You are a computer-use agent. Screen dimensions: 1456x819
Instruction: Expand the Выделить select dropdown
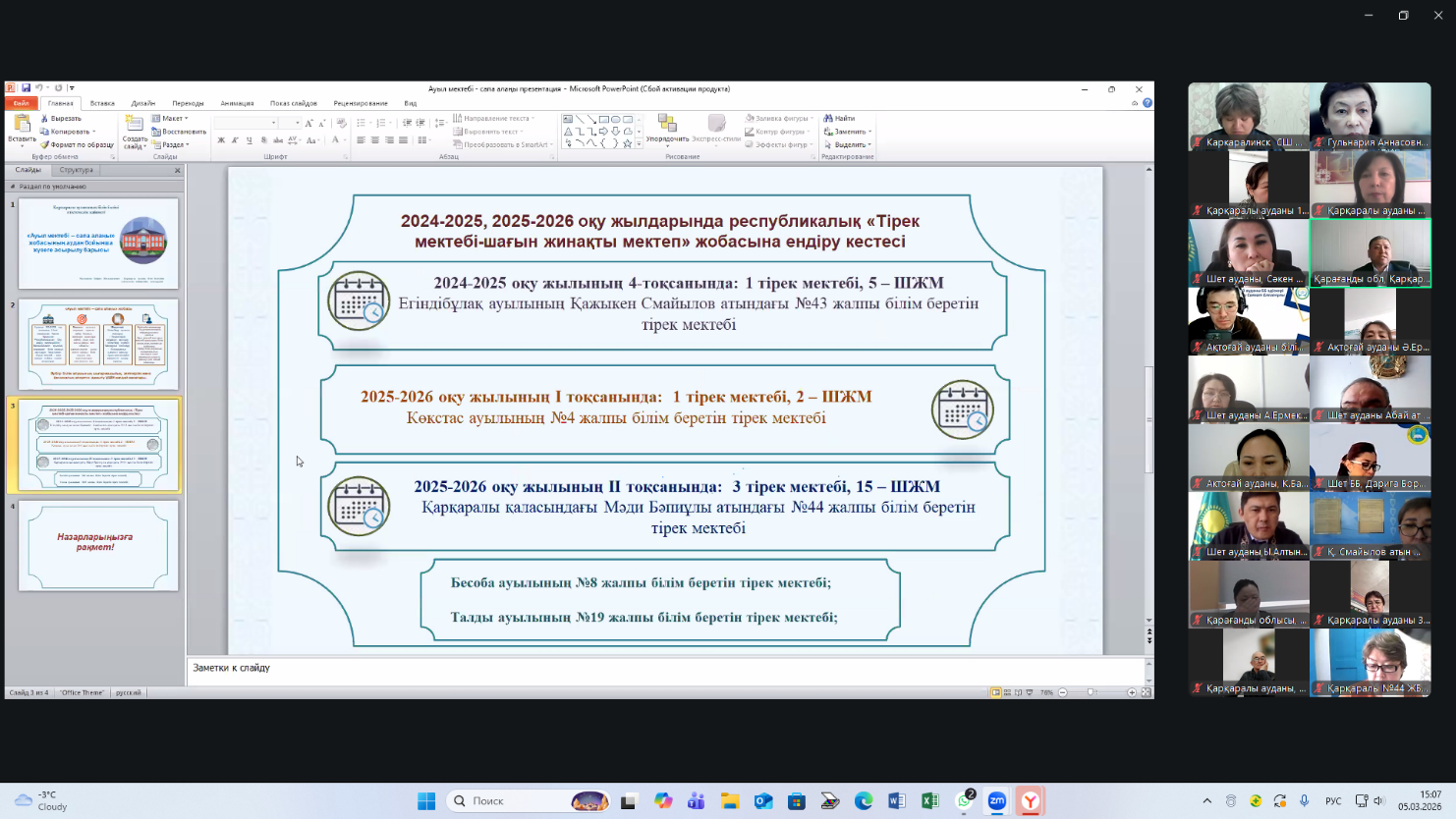pyautogui.click(x=849, y=144)
